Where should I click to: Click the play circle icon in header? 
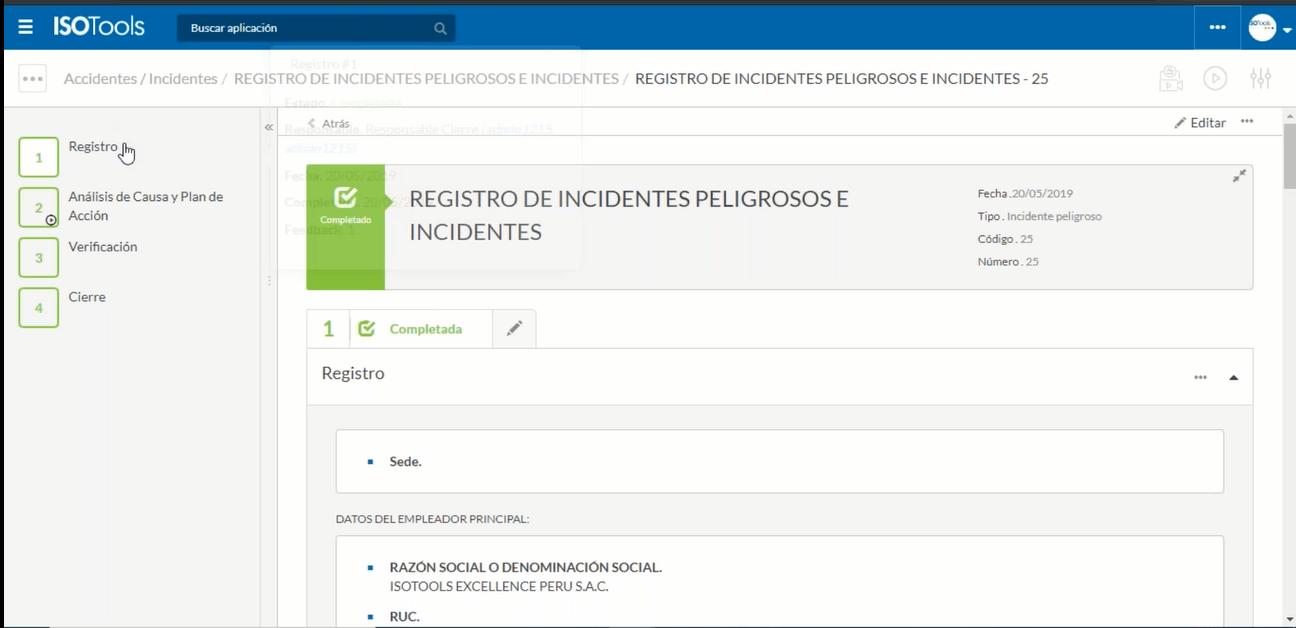[1215, 79]
